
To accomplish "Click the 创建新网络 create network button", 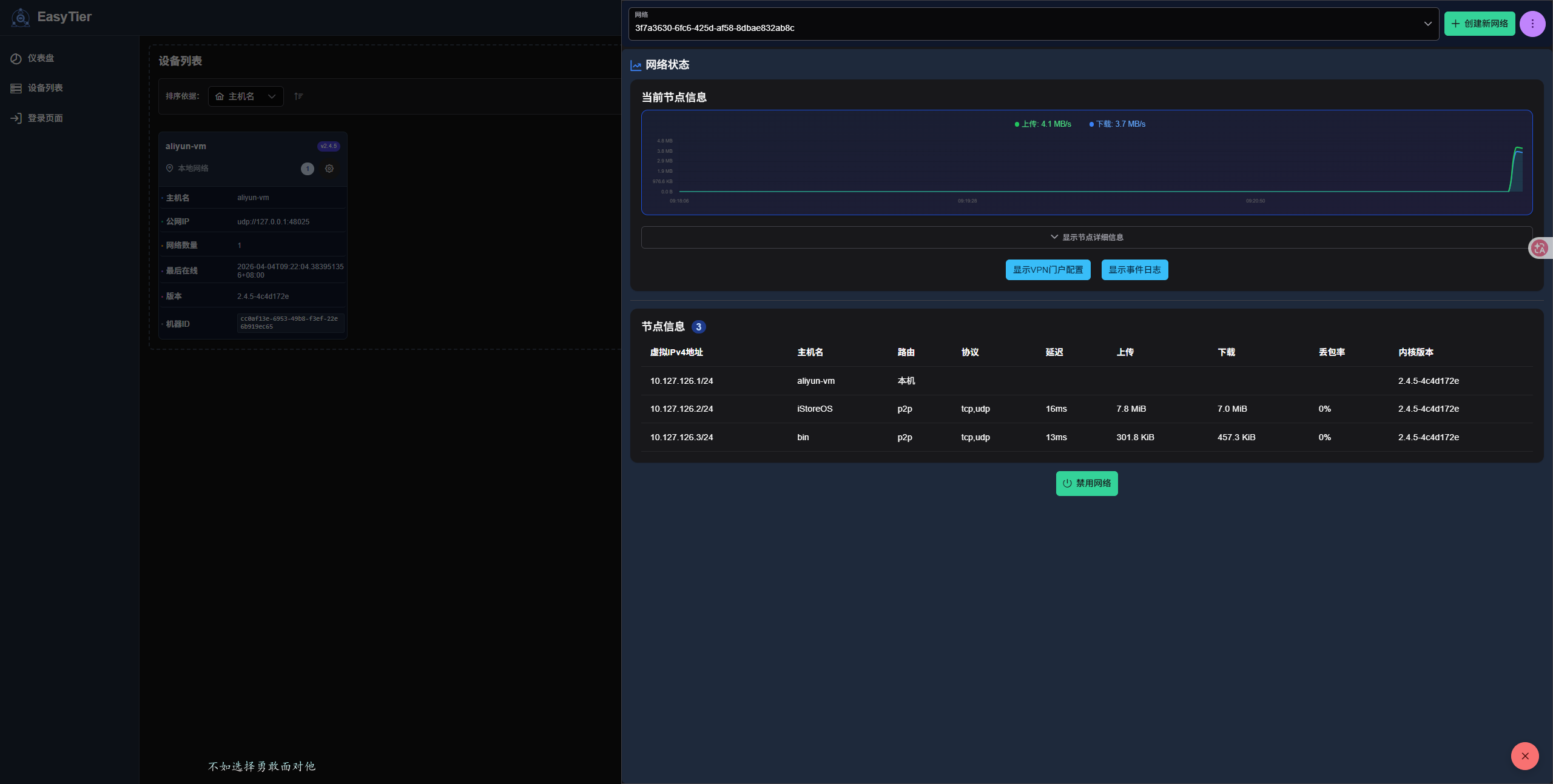I will click(1479, 24).
